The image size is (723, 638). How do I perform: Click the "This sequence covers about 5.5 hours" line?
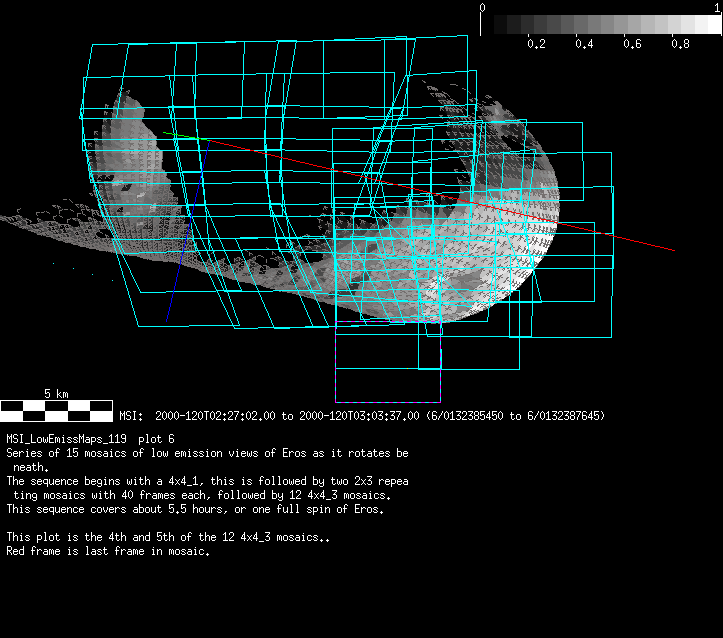[195, 509]
